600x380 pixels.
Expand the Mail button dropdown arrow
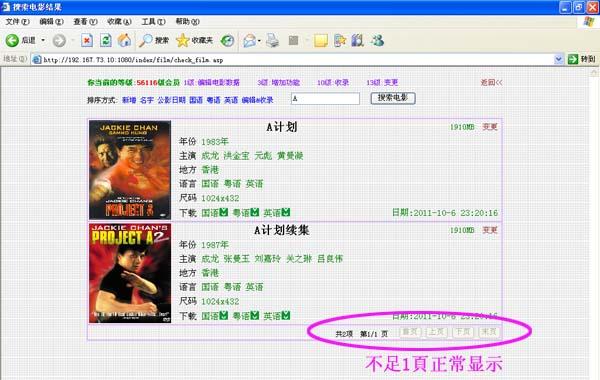[x=259, y=41]
